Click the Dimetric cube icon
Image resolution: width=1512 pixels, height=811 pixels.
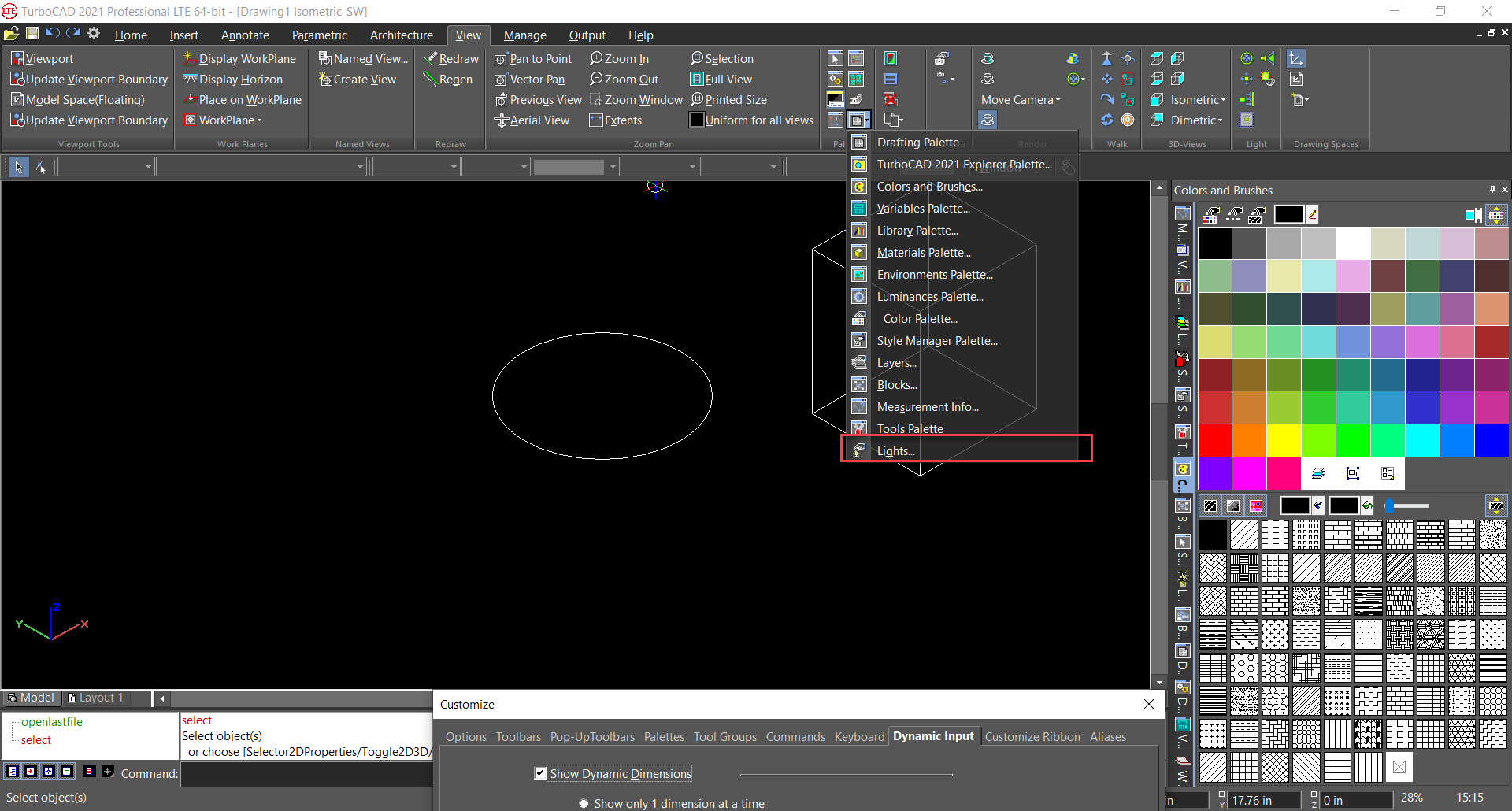coord(1157,120)
